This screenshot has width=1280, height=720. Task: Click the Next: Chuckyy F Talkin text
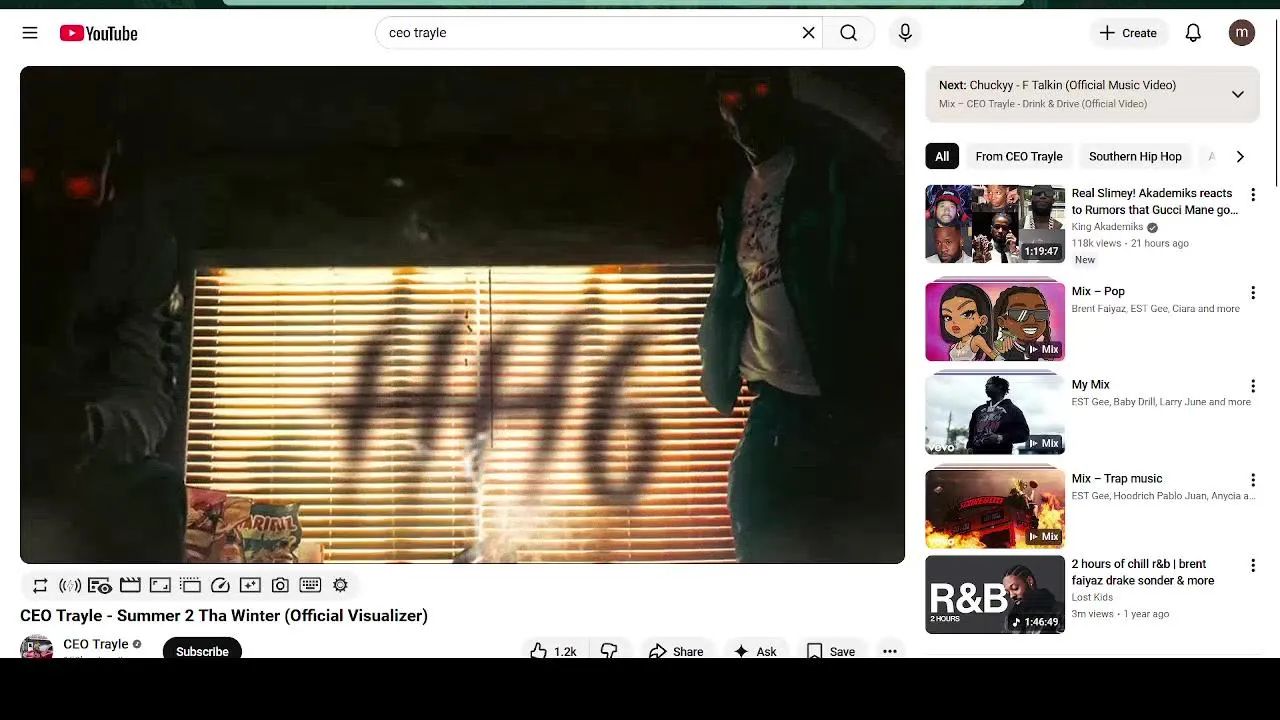coord(1057,85)
